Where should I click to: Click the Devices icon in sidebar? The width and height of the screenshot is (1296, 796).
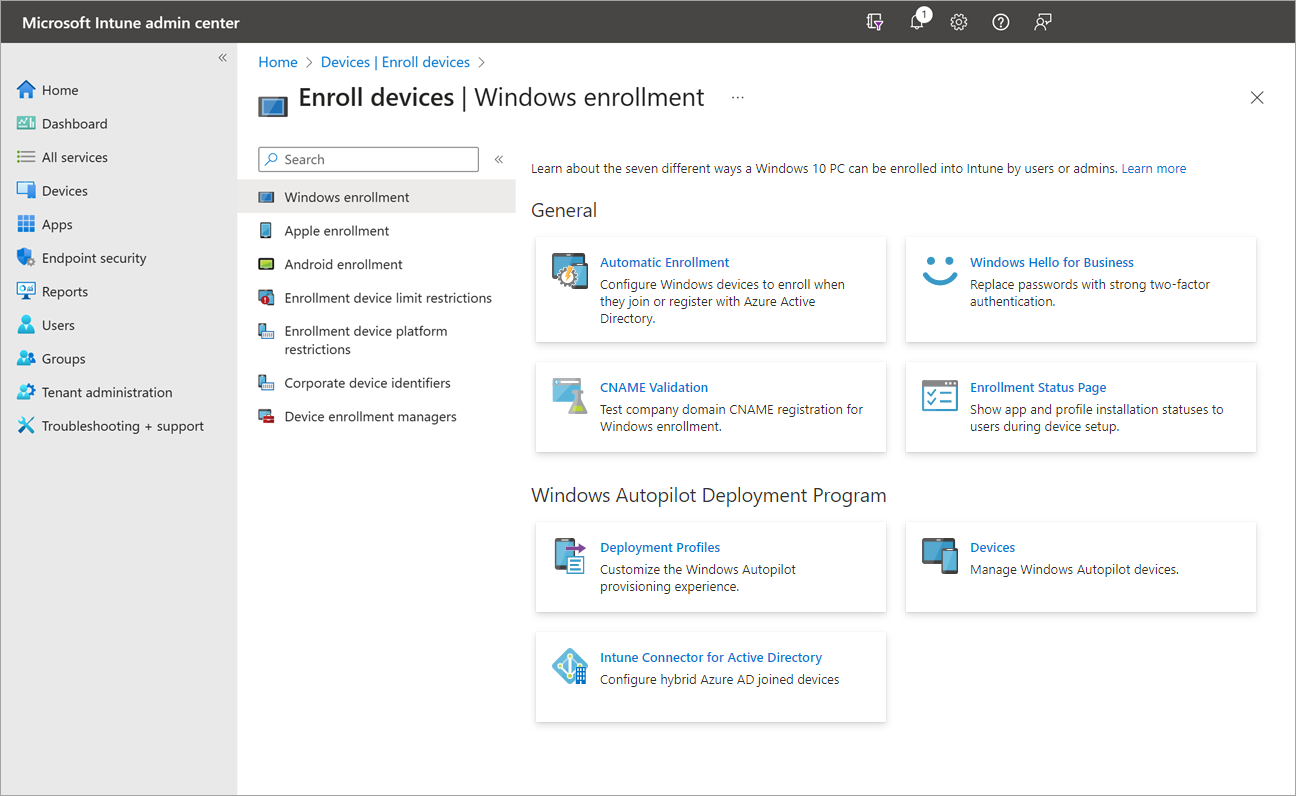point(26,191)
